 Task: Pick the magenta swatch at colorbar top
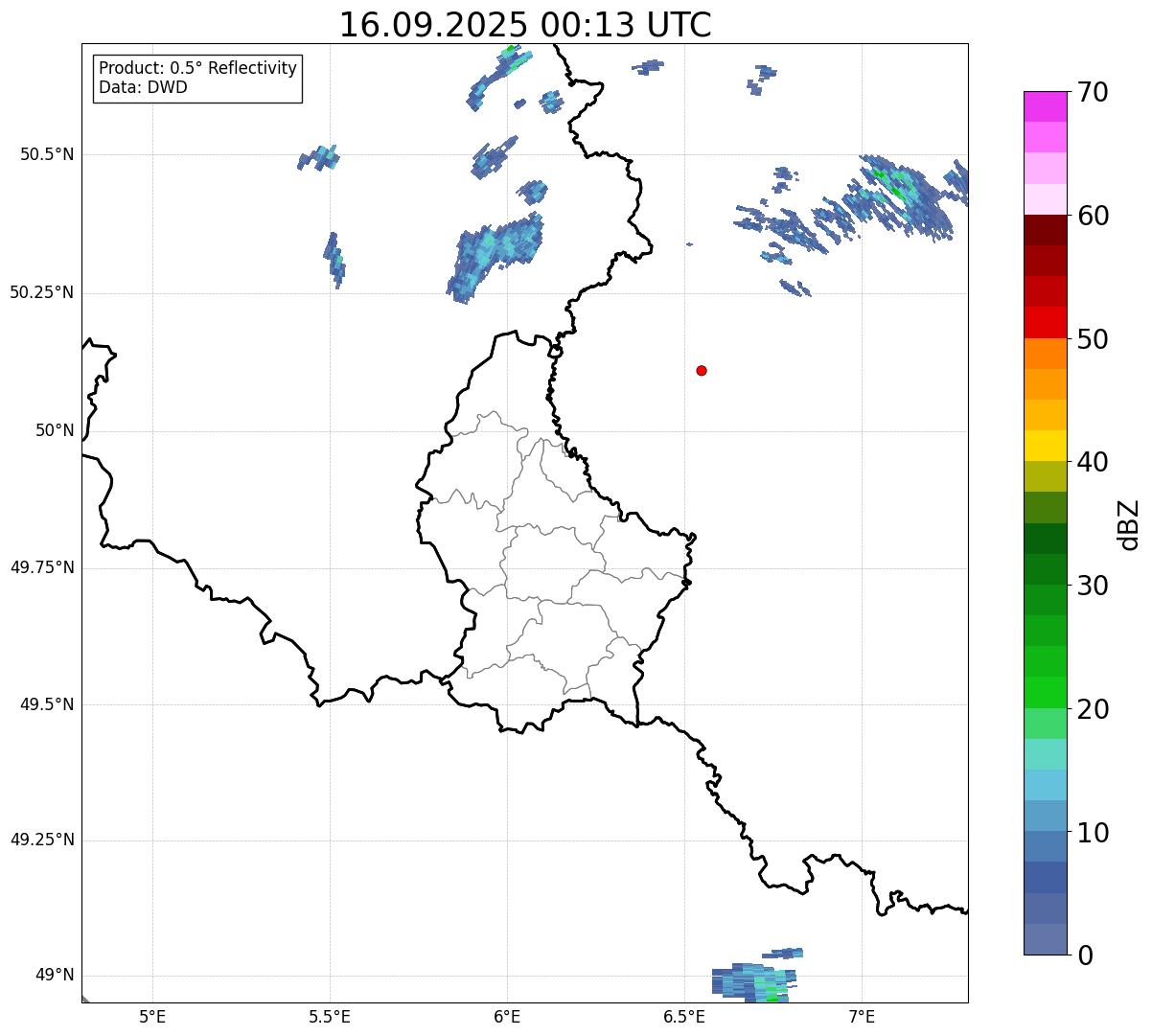[x=1046, y=106]
